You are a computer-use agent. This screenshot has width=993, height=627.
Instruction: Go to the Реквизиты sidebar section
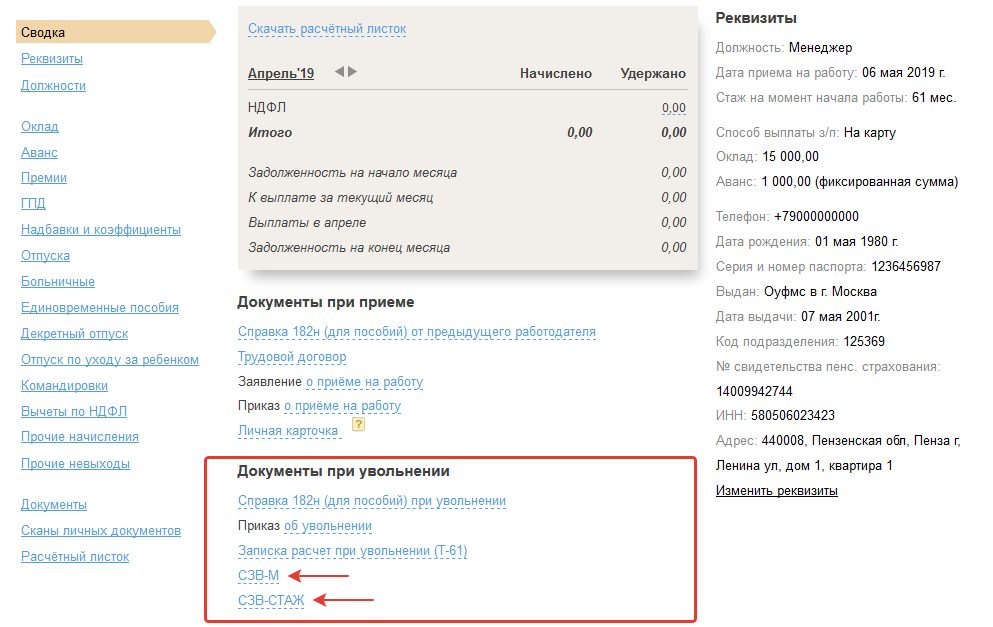52,59
